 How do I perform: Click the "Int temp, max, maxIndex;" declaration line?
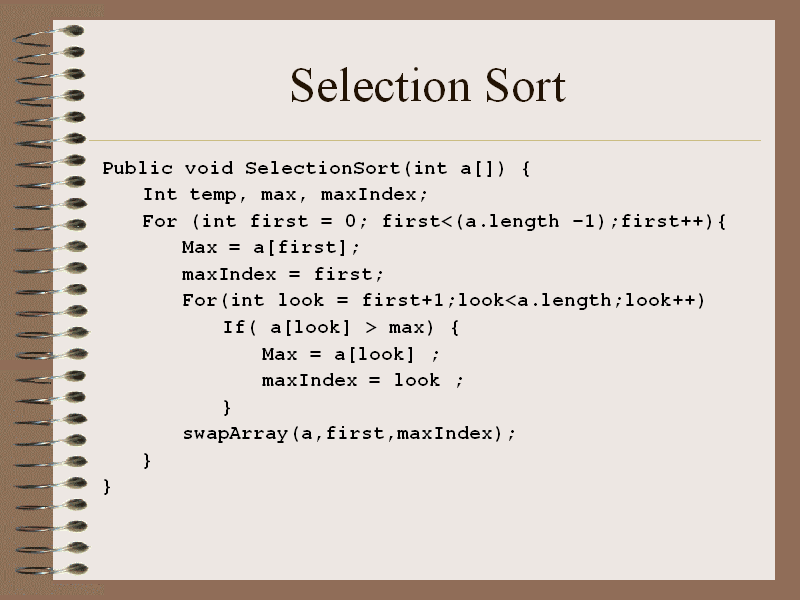[285, 194]
